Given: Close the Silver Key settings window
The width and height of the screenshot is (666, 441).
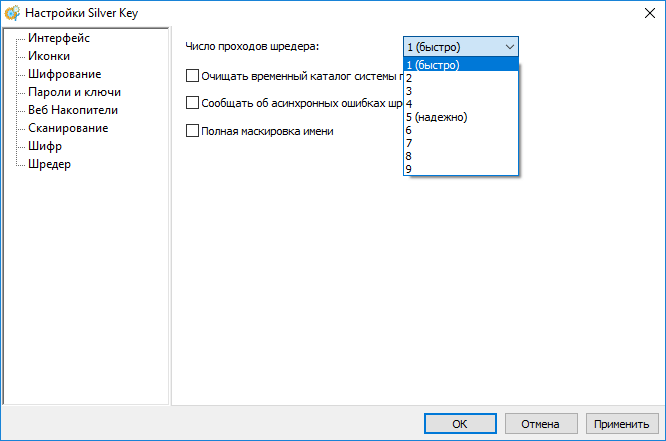Looking at the screenshot, I should coord(643,12).
